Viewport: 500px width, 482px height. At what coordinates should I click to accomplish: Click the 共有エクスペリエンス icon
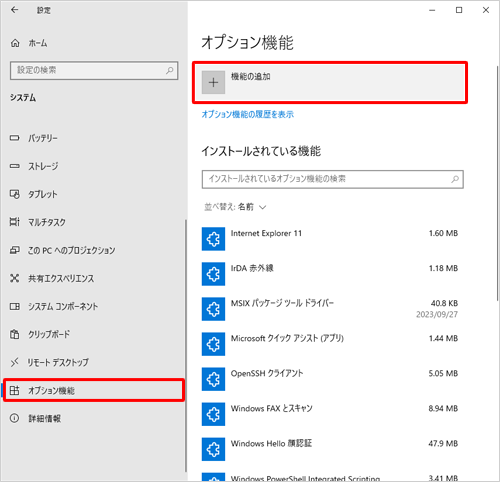[15, 278]
